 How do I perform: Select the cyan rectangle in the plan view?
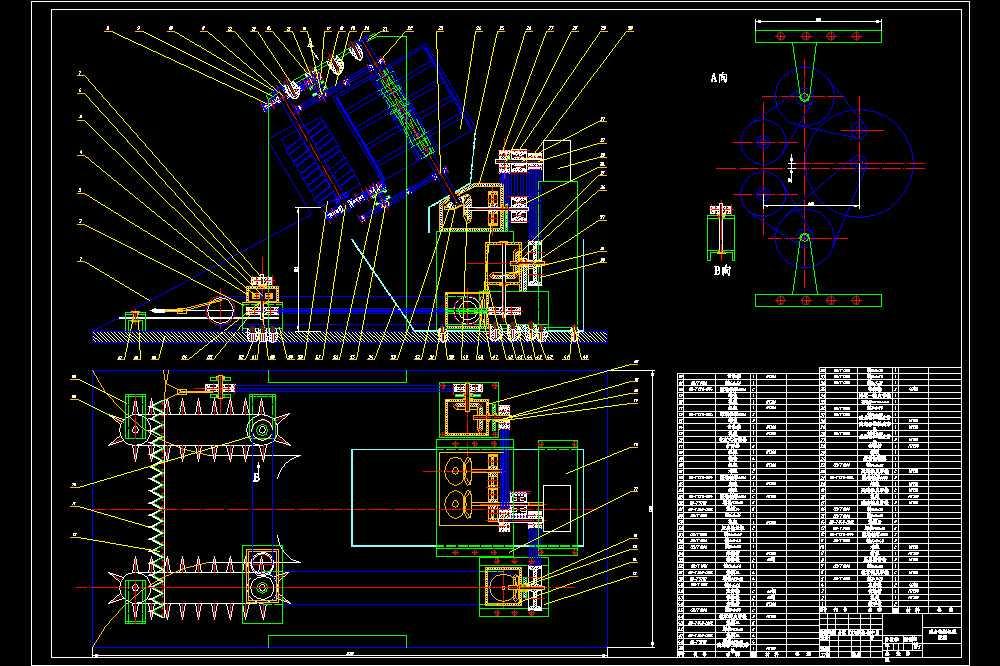coord(467,498)
